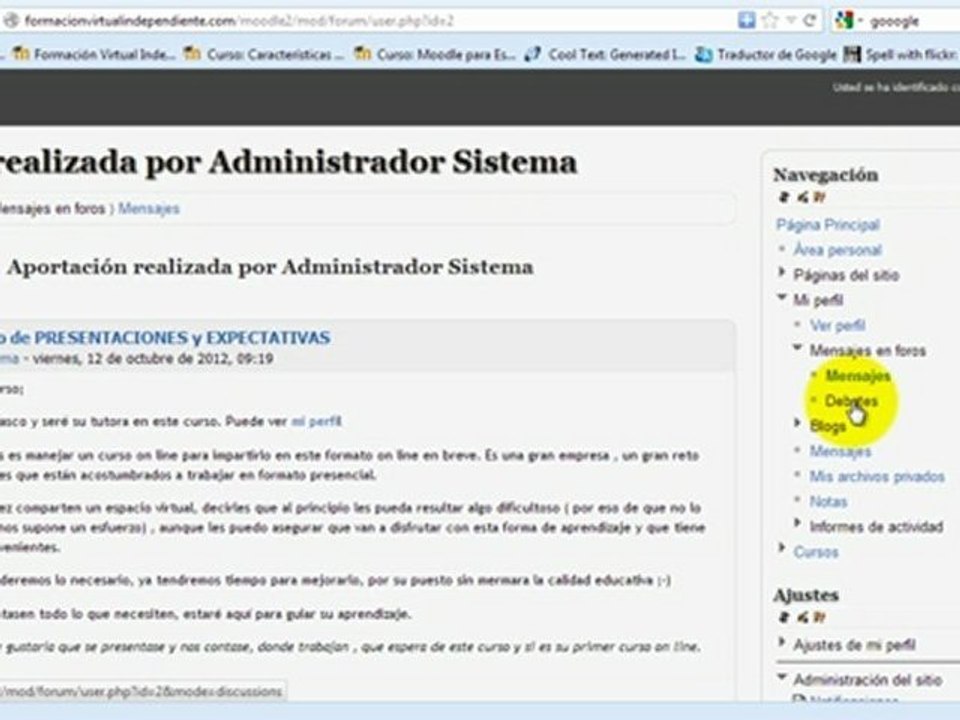Open the Spell with flickr bookmark

[901, 54]
